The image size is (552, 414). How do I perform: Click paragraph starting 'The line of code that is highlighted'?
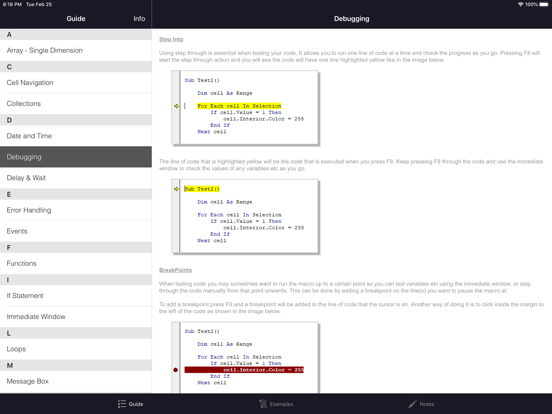351,165
